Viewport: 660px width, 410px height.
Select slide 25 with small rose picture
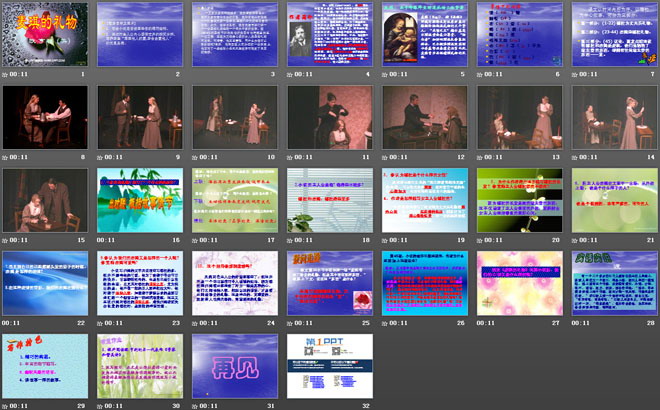[330, 283]
